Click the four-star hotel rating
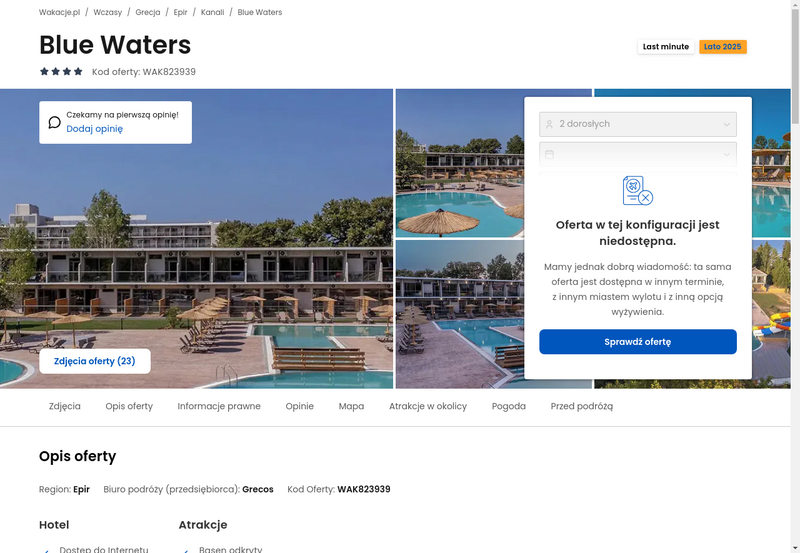 (61, 71)
